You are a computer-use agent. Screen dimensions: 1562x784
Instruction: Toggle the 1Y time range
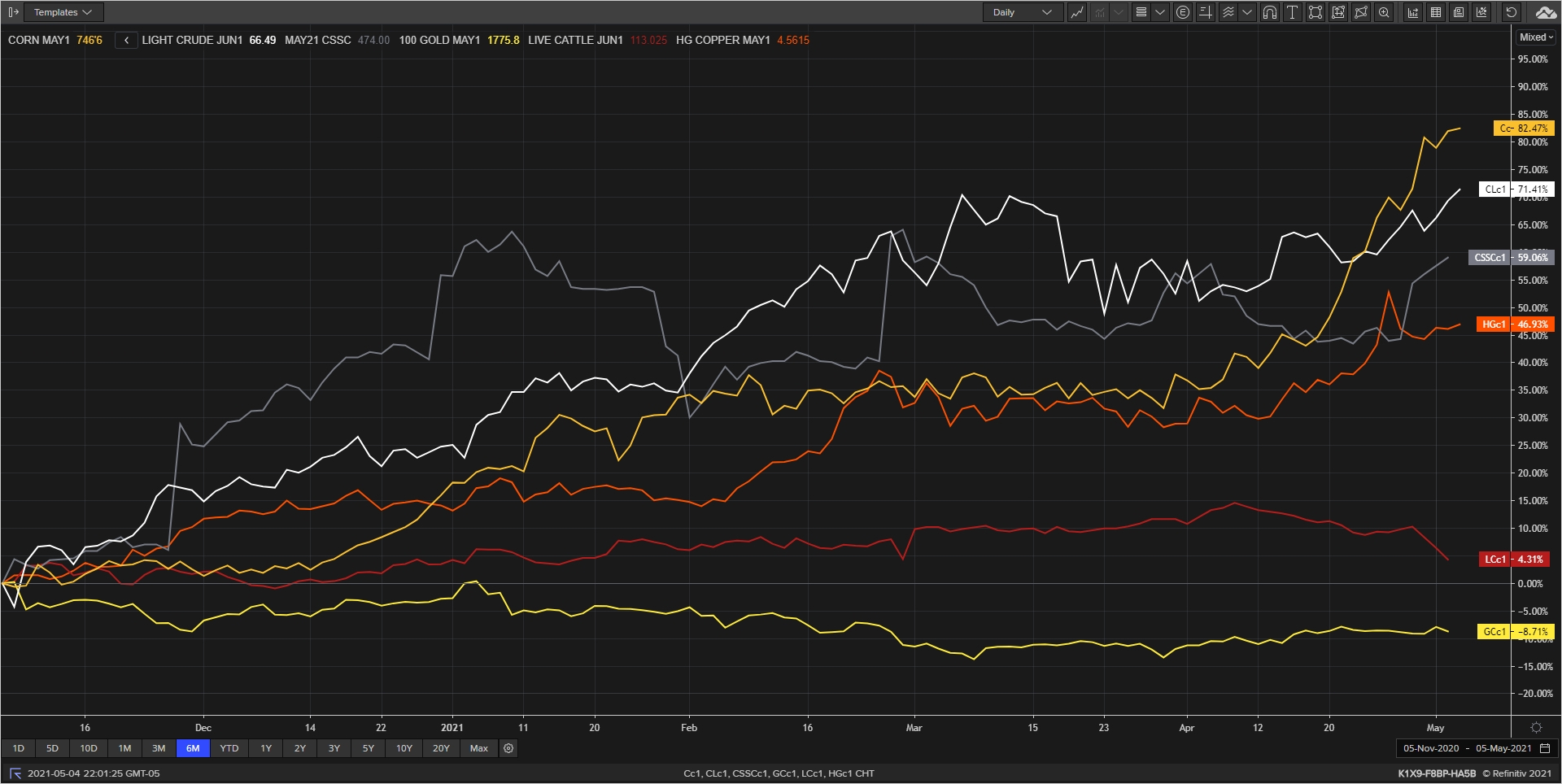tap(266, 748)
